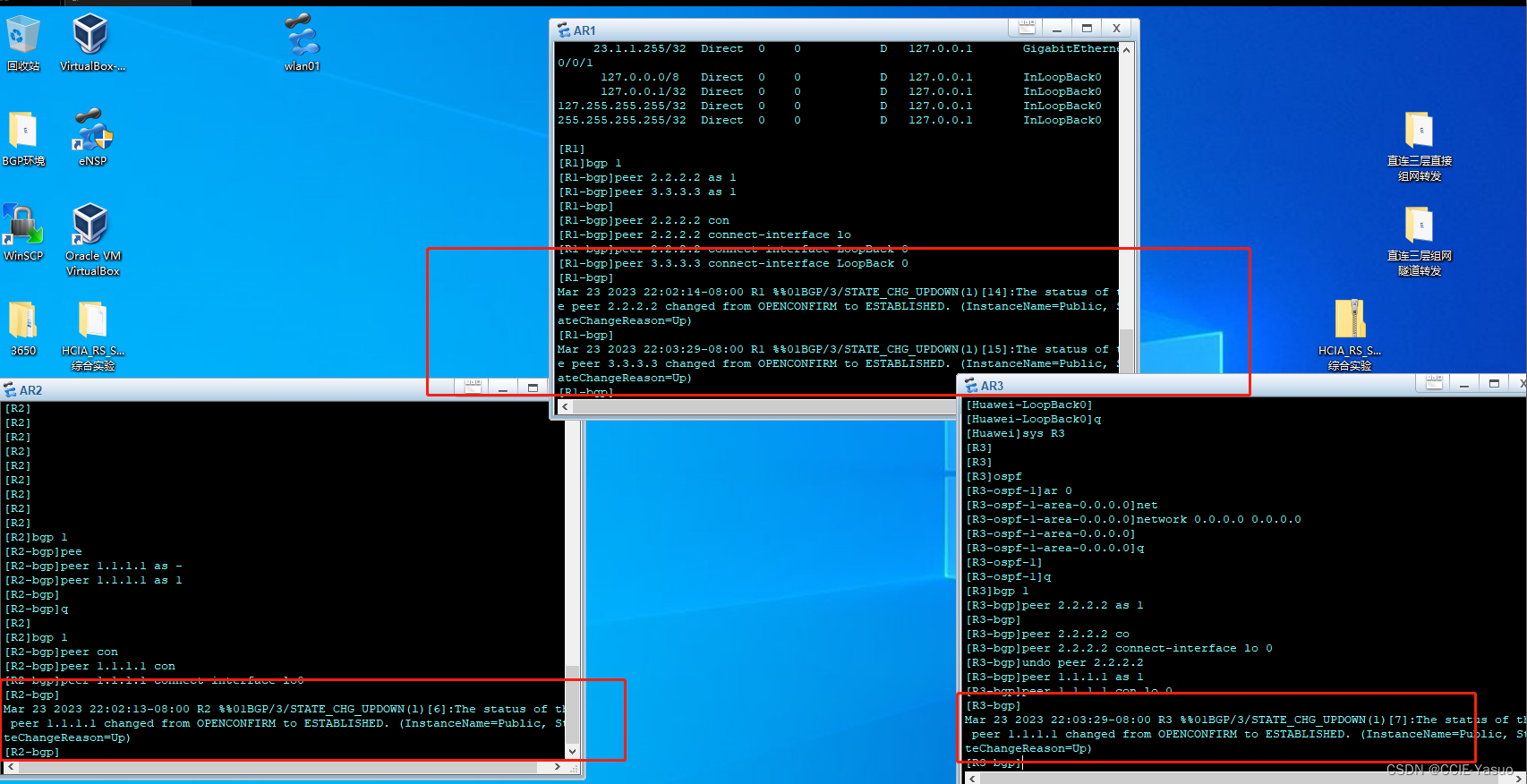This screenshot has height=784, width=1527.
Task: Select the 3650 folder icon
Action: (x=23, y=328)
